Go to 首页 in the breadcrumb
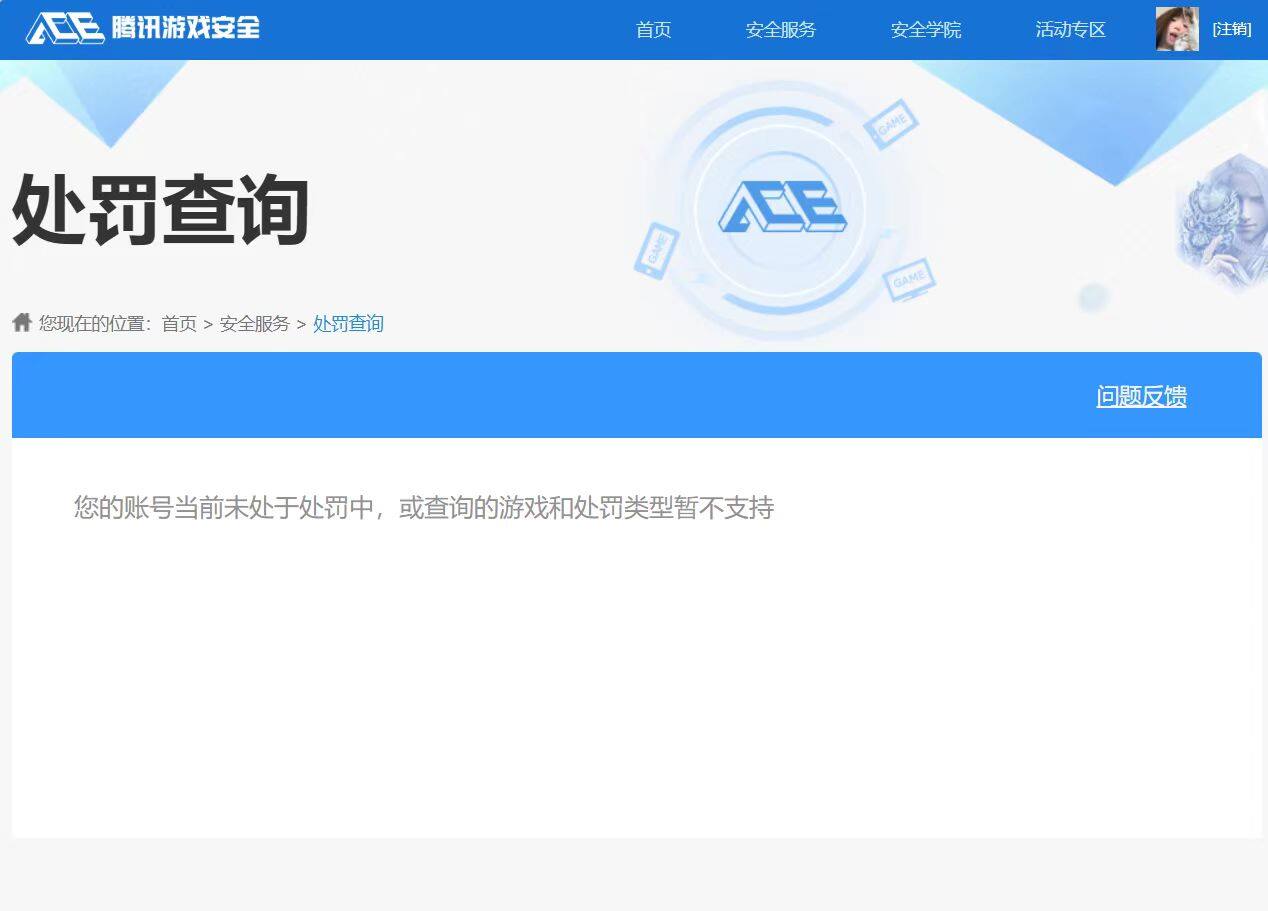Viewport: 1268px width, 911px height. pyautogui.click(x=179, y=324)
